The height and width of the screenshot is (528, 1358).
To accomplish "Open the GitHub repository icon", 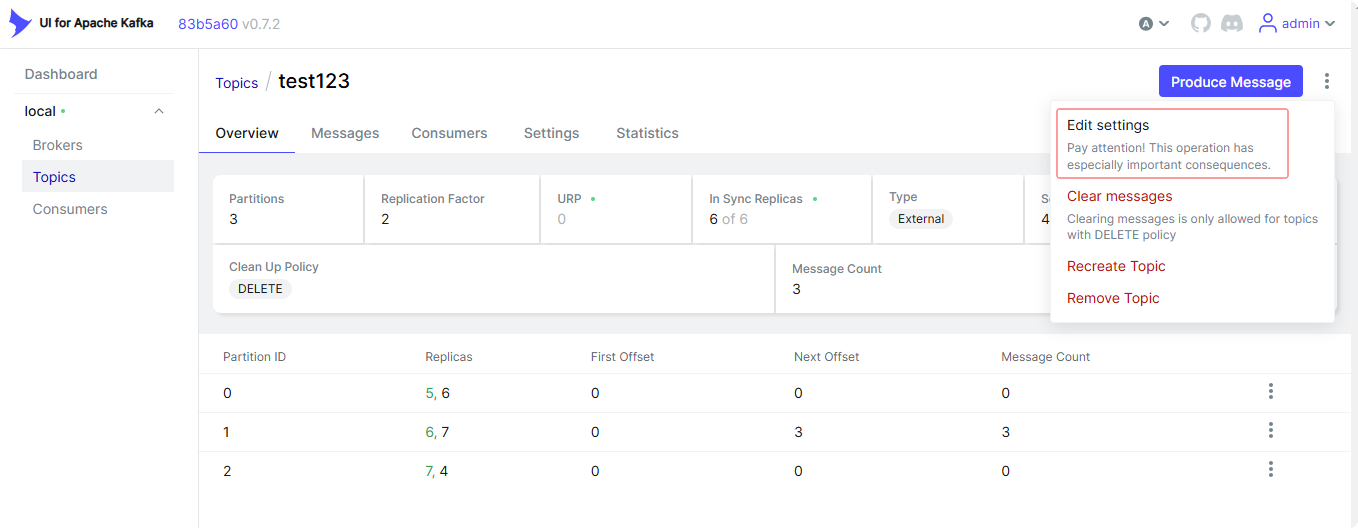I will coord(1201,23).
